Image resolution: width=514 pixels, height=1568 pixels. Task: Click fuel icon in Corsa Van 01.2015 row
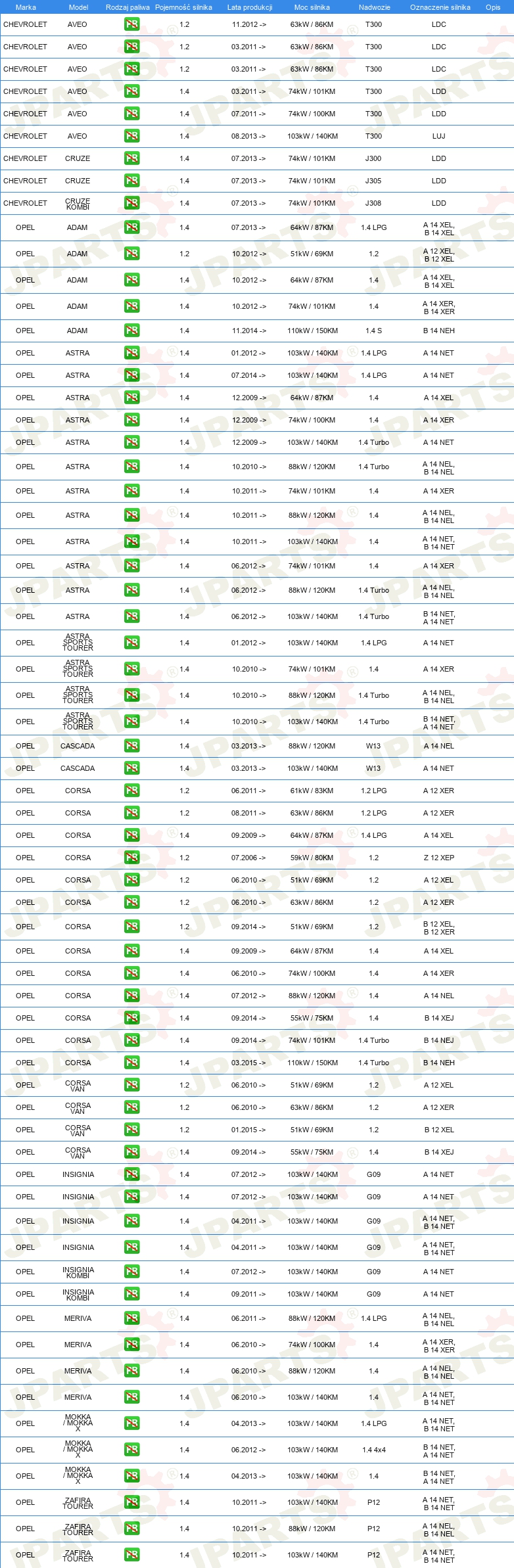131,1130
